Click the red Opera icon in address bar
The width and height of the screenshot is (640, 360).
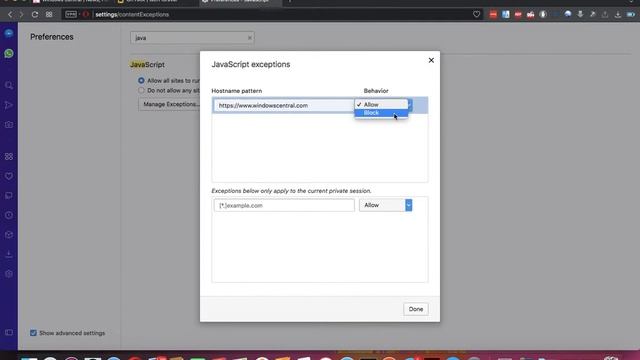coord(86,14)
